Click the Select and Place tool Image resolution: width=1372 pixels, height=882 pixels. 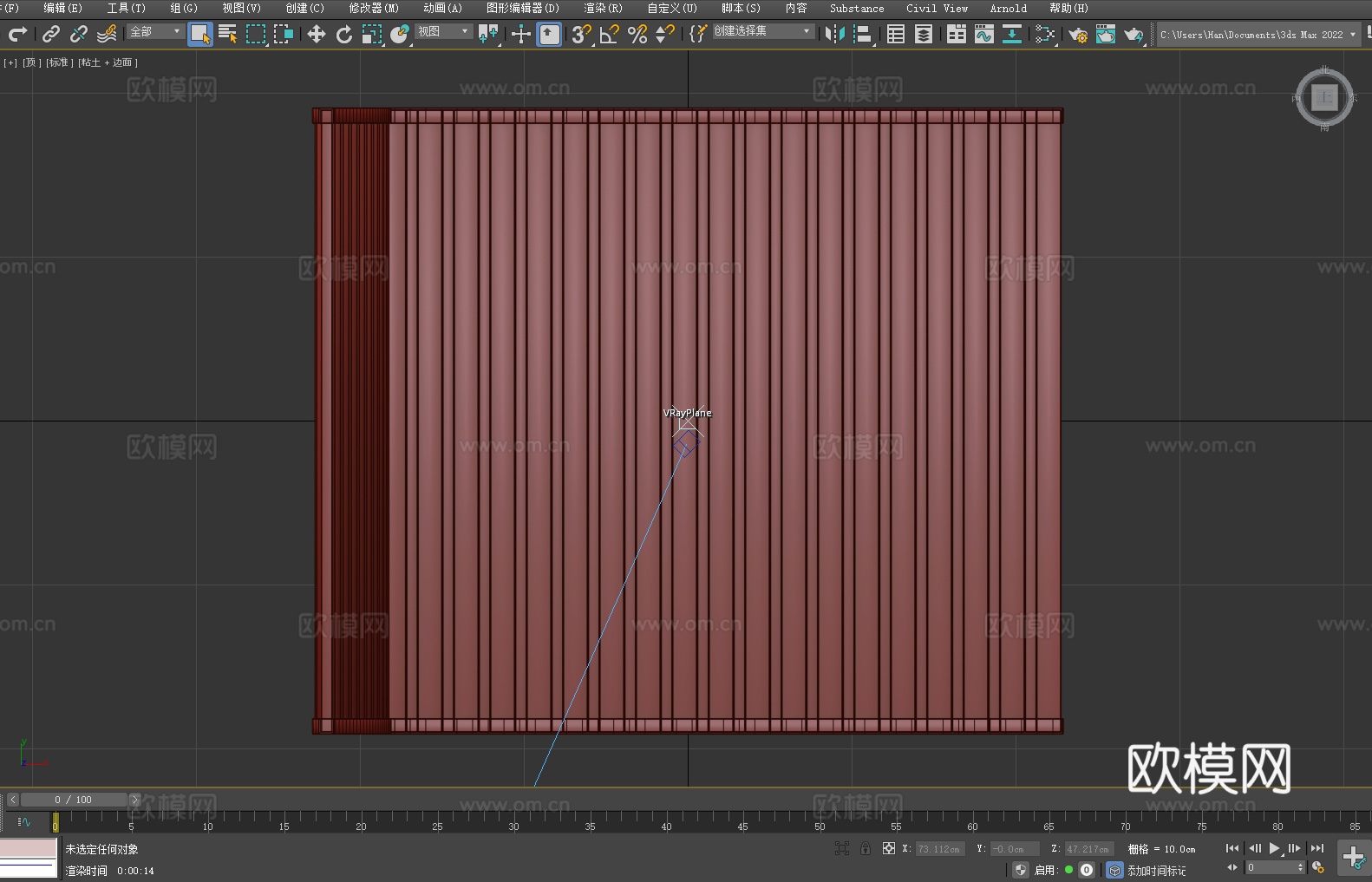point(400,34)
